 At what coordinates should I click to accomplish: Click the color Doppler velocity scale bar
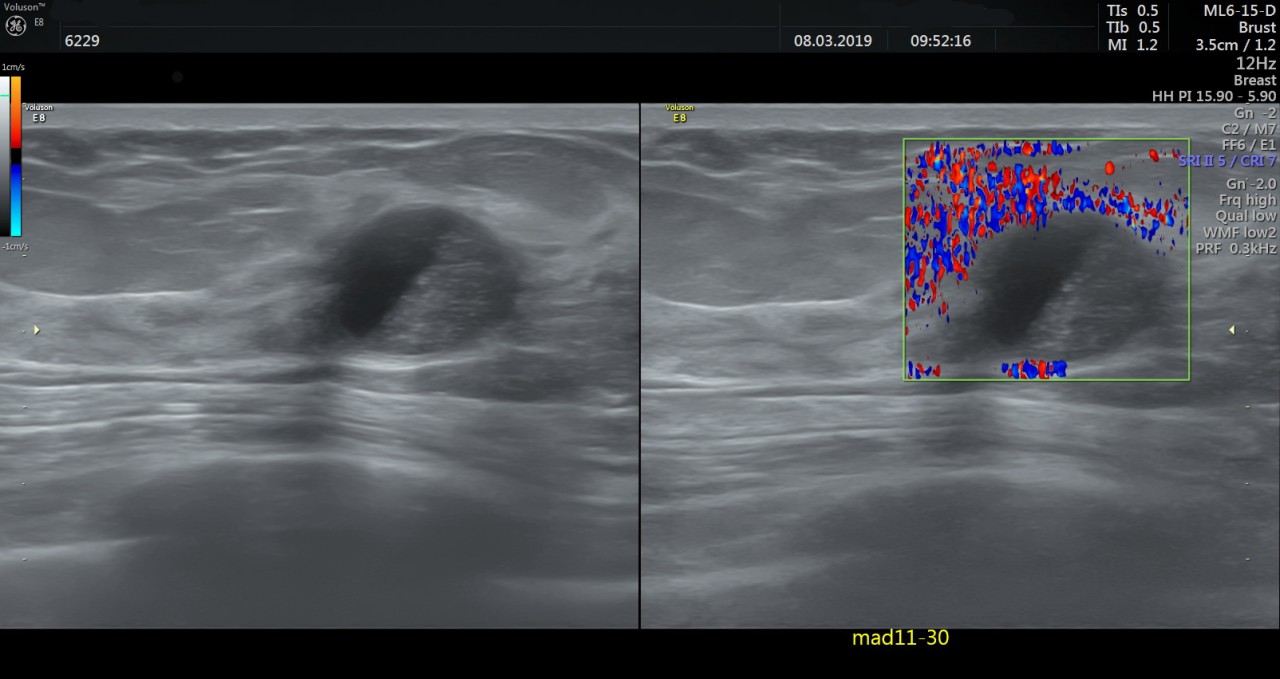[x=16, y=156]
